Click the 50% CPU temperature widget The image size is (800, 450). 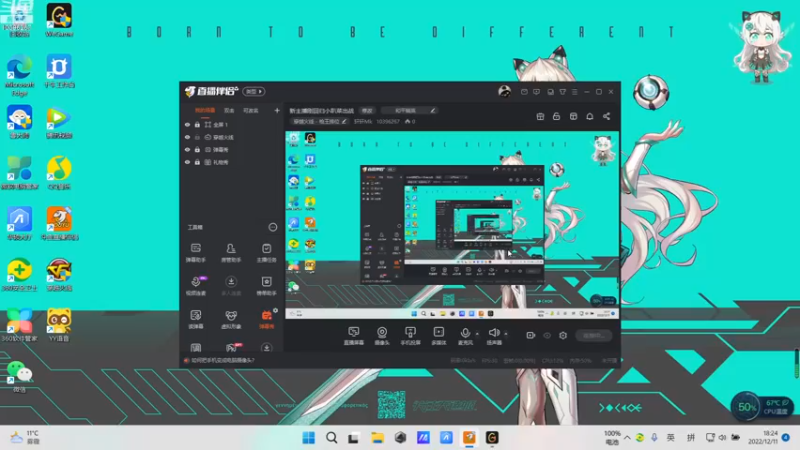click(x=762, y=407)
